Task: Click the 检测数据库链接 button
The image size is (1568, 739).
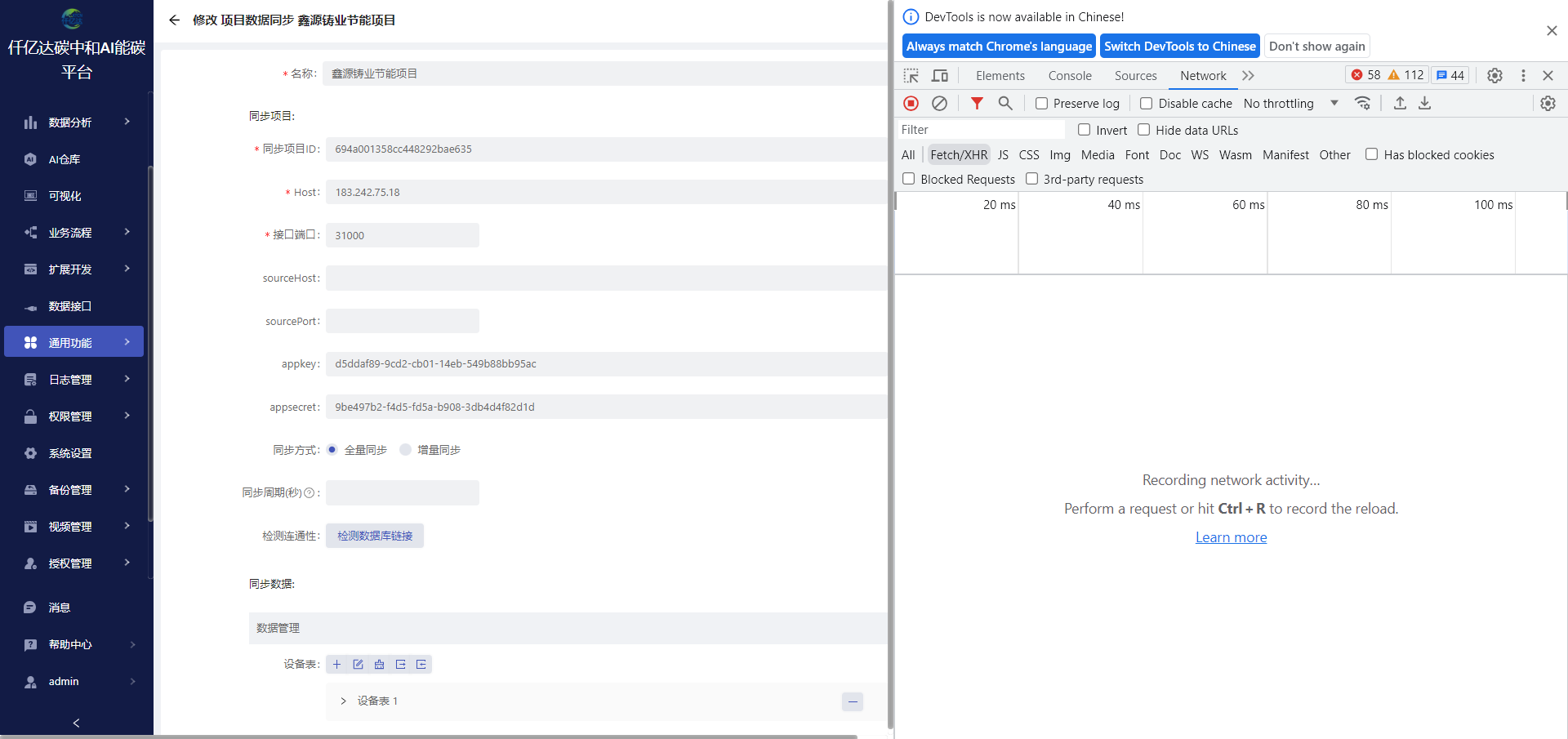Action: coord(375,536)
